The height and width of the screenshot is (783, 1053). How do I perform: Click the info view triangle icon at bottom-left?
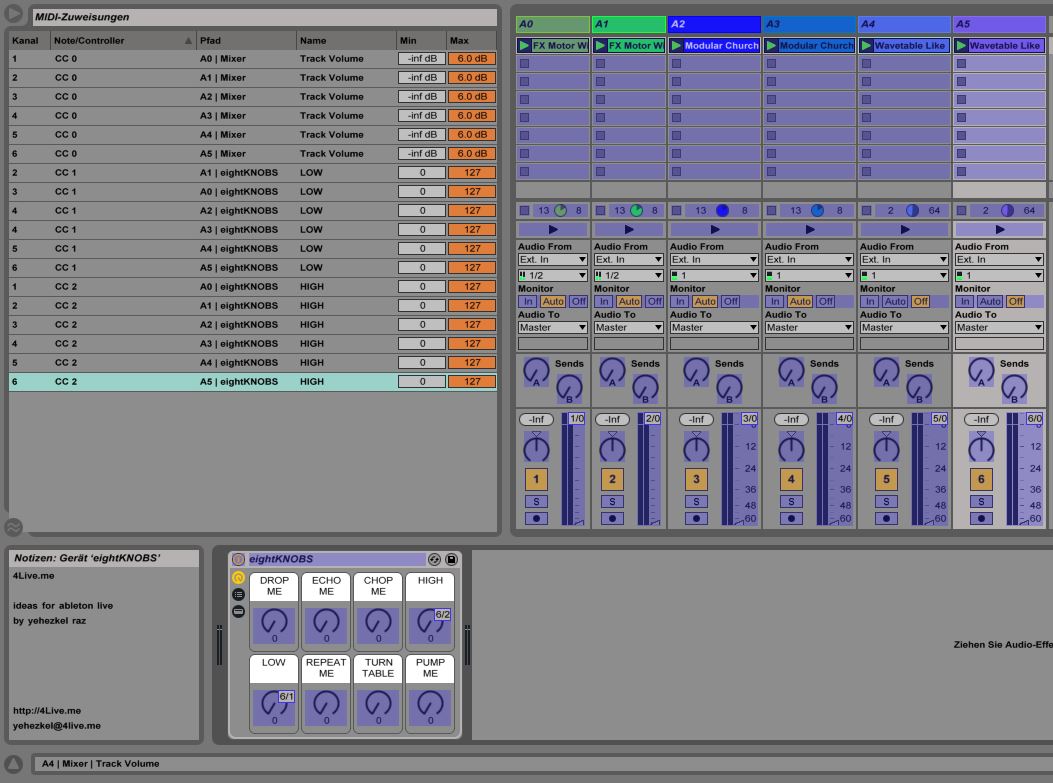14,764
